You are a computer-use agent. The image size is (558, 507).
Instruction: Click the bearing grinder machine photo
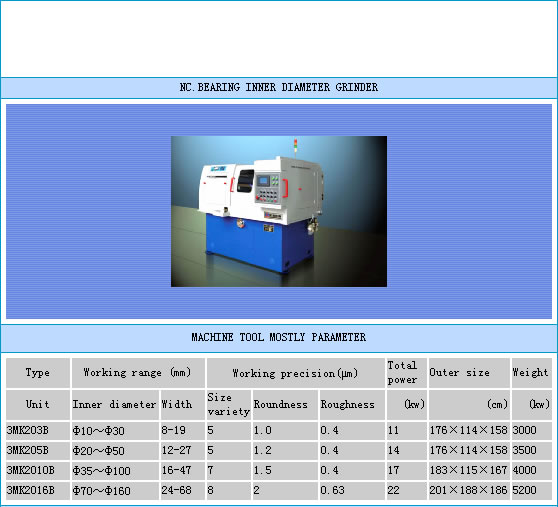(279, 211)
